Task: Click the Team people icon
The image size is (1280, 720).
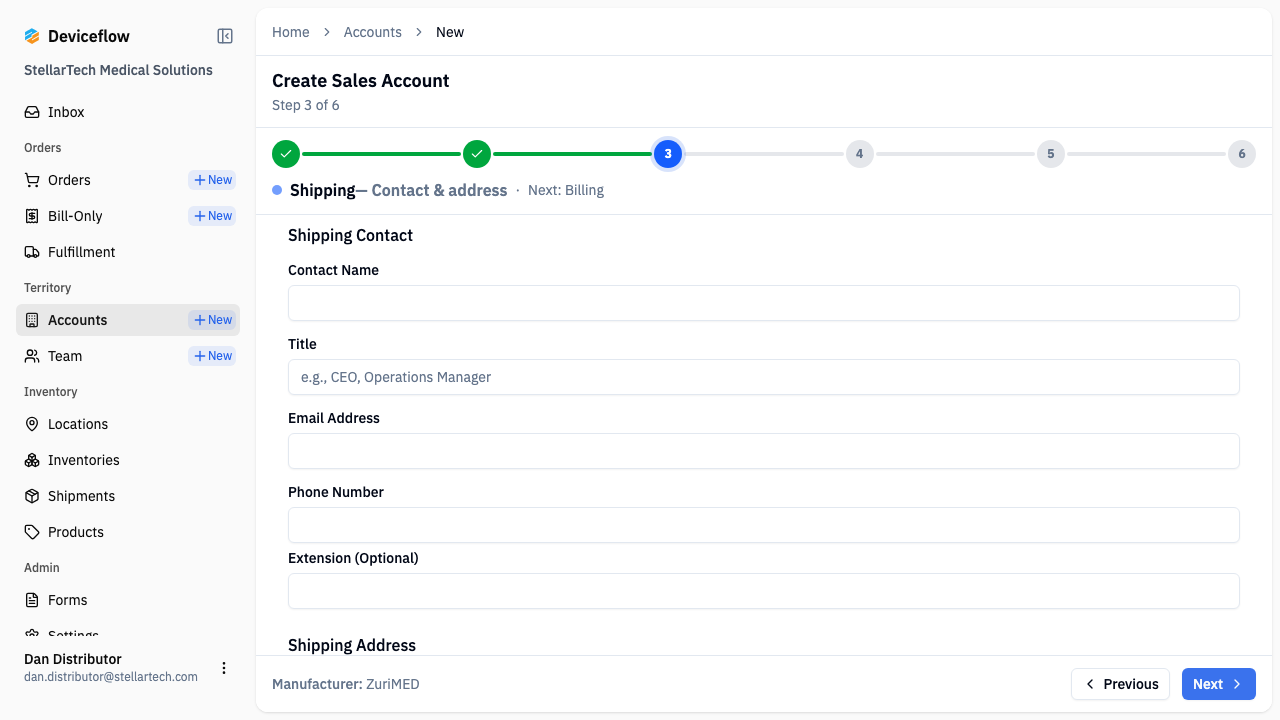Action: point(32,356)
